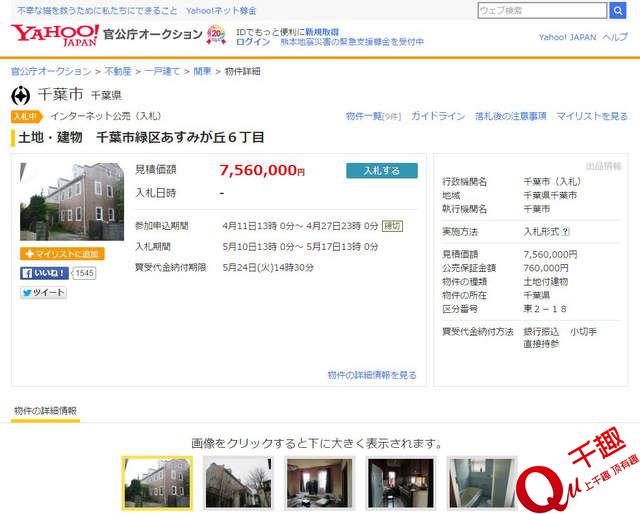Open the 落札後の注意事項 link

click(511, 116)
